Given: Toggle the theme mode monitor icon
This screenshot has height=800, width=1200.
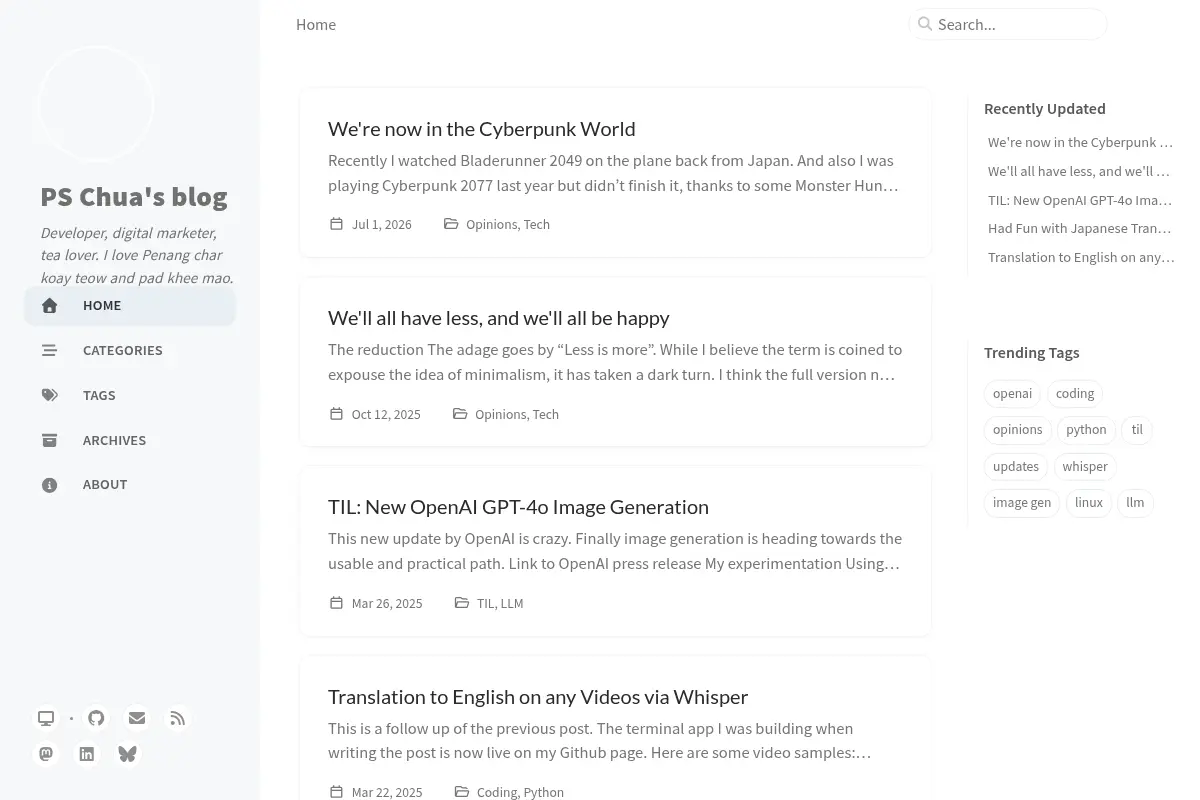Looking at the screenshot, I should (x=46, y=718).
